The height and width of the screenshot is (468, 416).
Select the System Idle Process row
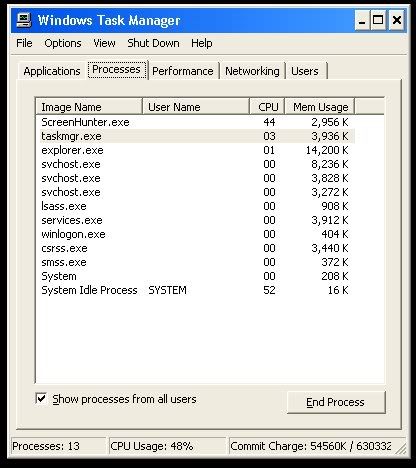pos(197,290)
